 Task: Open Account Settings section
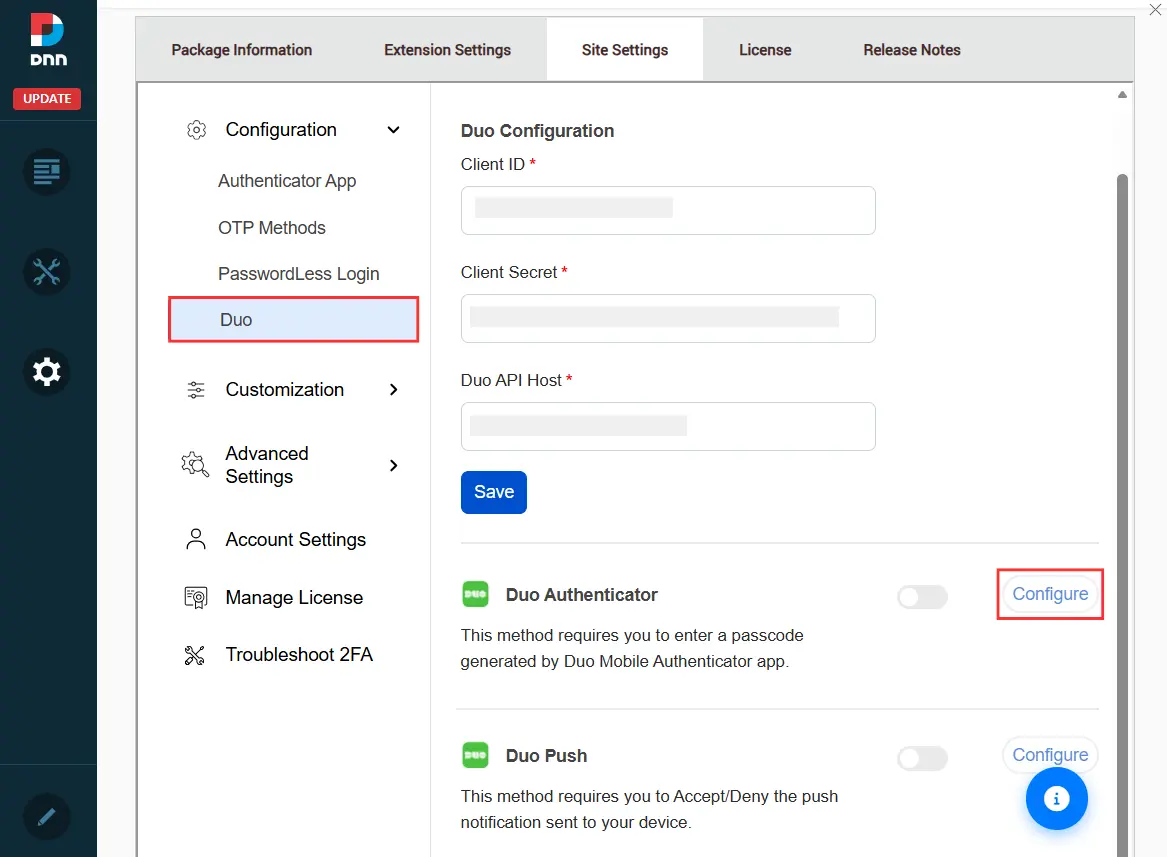295,539
